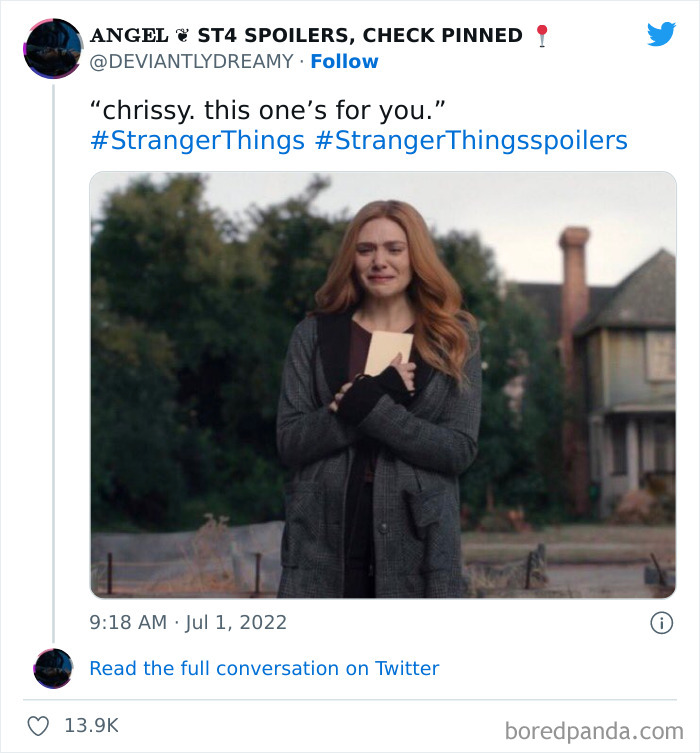Click the 9:18 AM timestamp
700x753 pixels.
128,622
